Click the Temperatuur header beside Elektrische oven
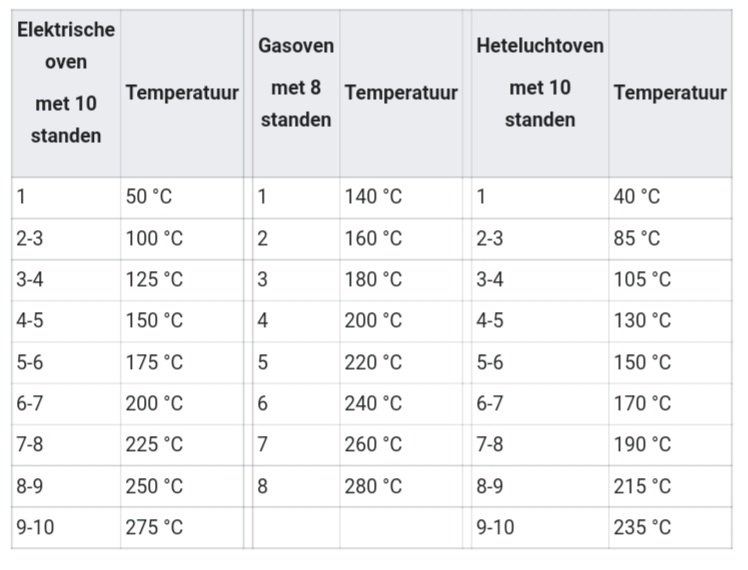The image size is (748, 570). tap(182, 93)
